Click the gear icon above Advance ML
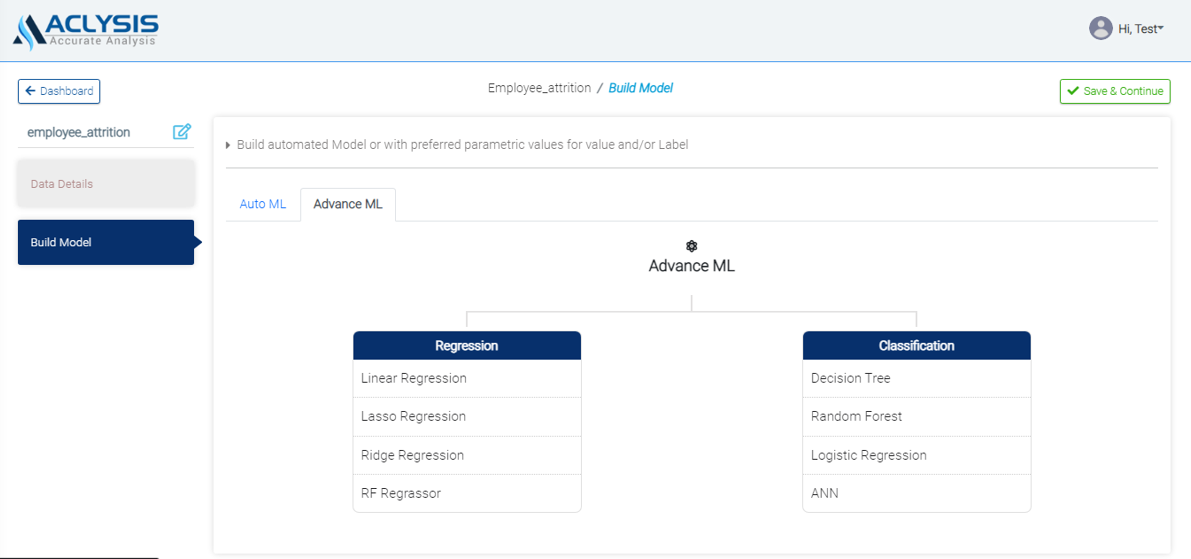The image size is (1191, 559). [x=691, y=246]
